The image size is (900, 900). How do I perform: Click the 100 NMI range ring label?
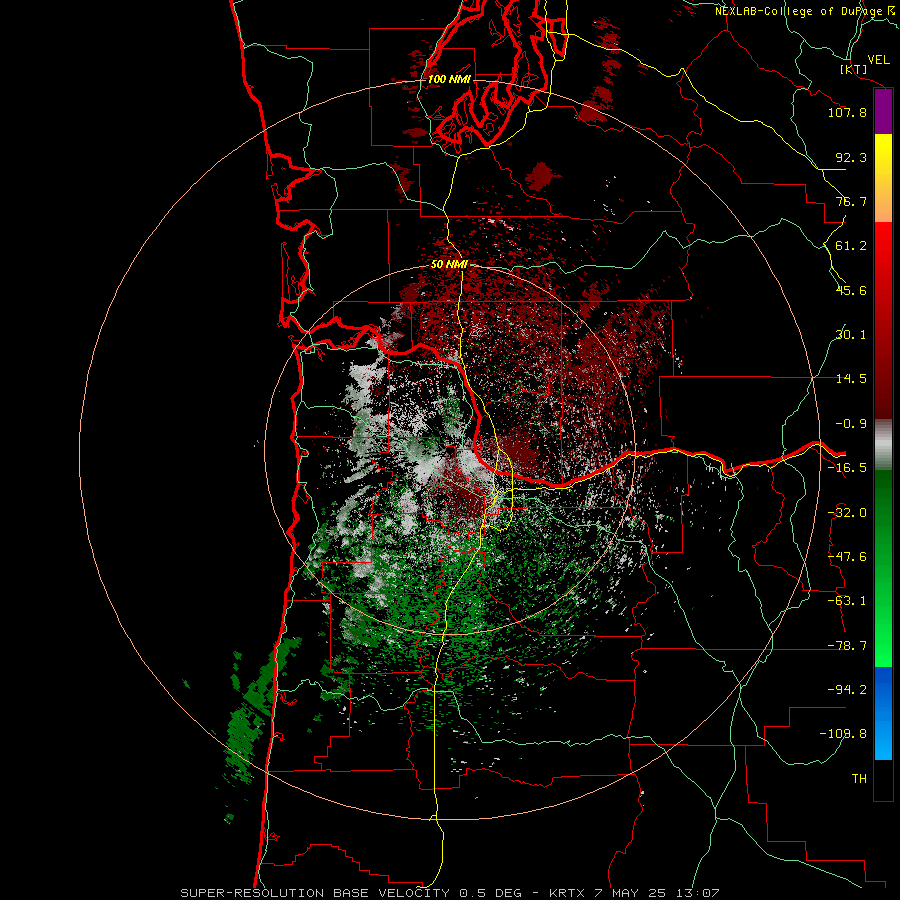(x=449, y=79)
